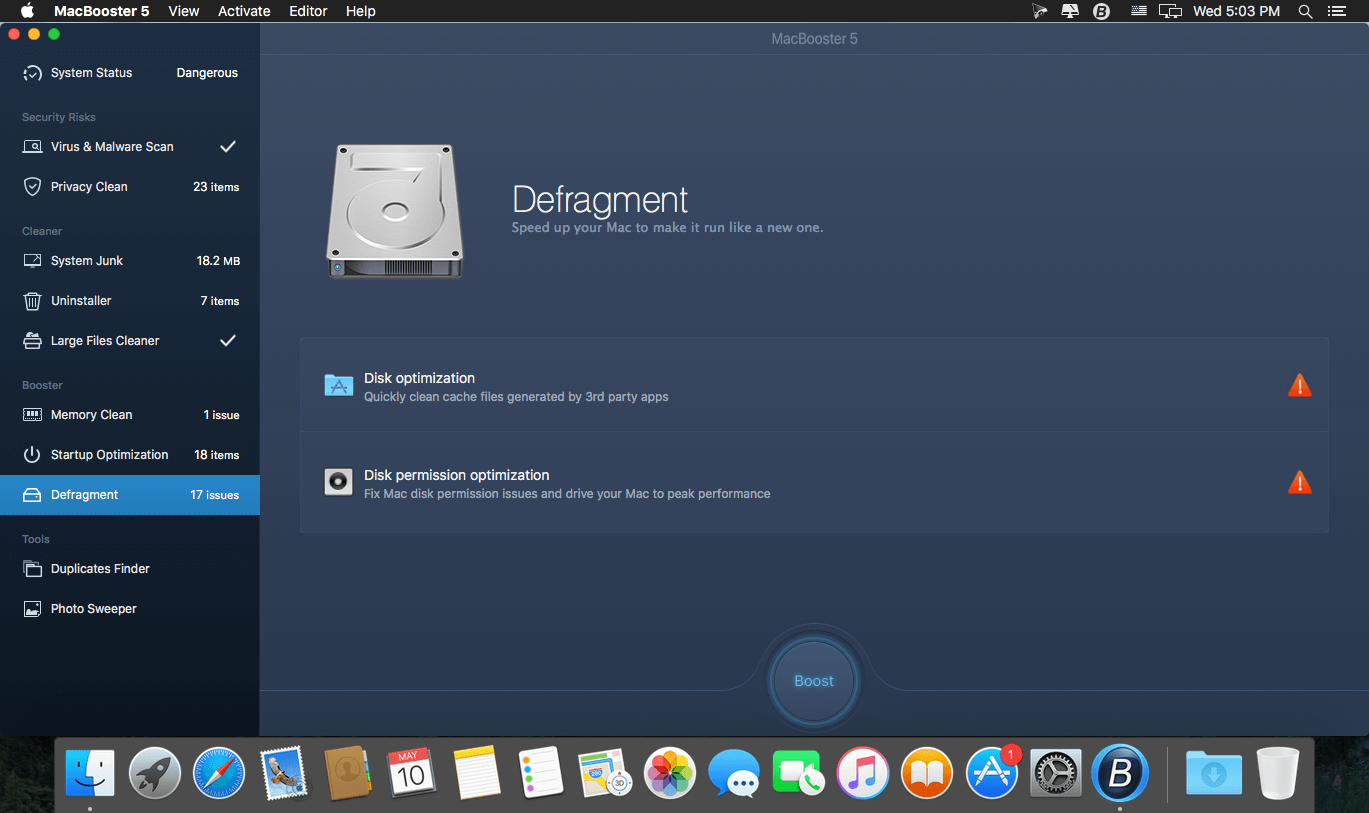Viewport: 1369px width, 813px height.
Task: Click the Disk permission optimization disk icon
Action: pyautogui.click(x=339, y=482)
